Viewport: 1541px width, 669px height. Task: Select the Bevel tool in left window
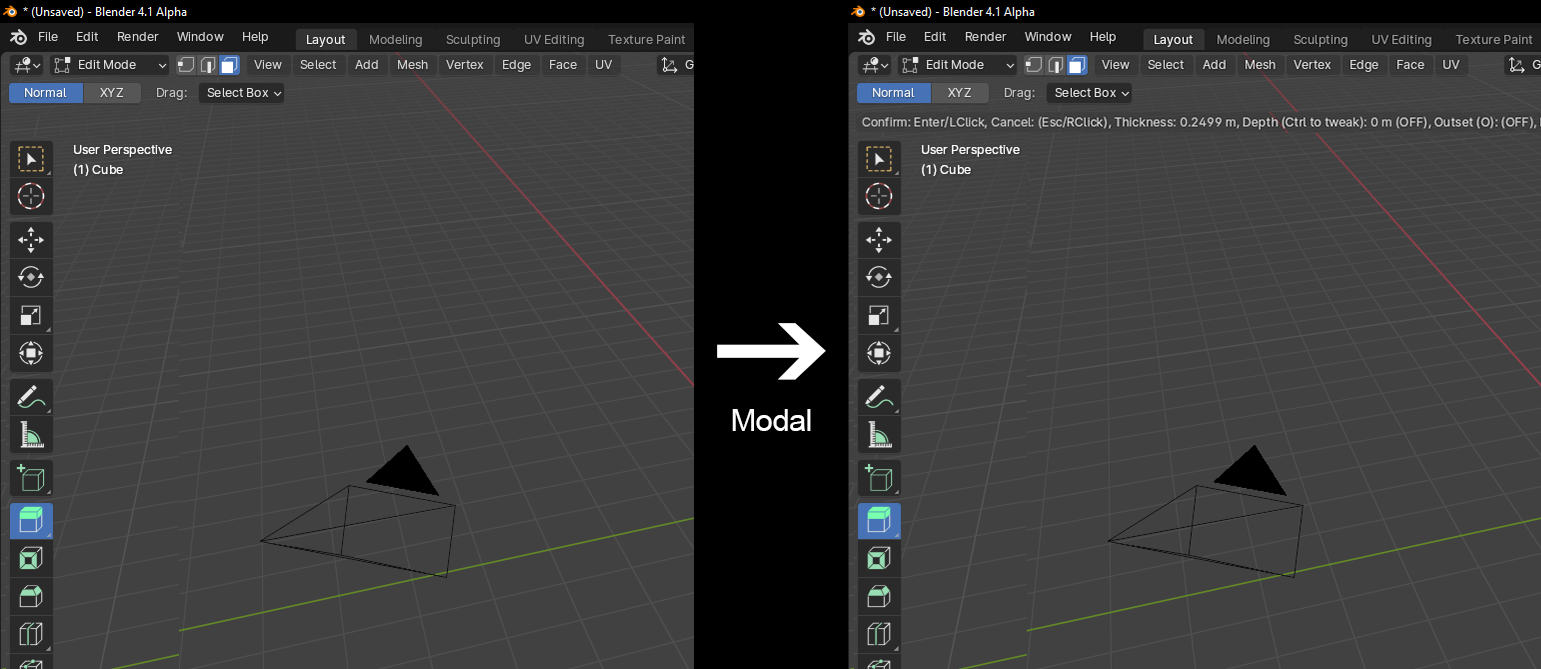[31, 596]
